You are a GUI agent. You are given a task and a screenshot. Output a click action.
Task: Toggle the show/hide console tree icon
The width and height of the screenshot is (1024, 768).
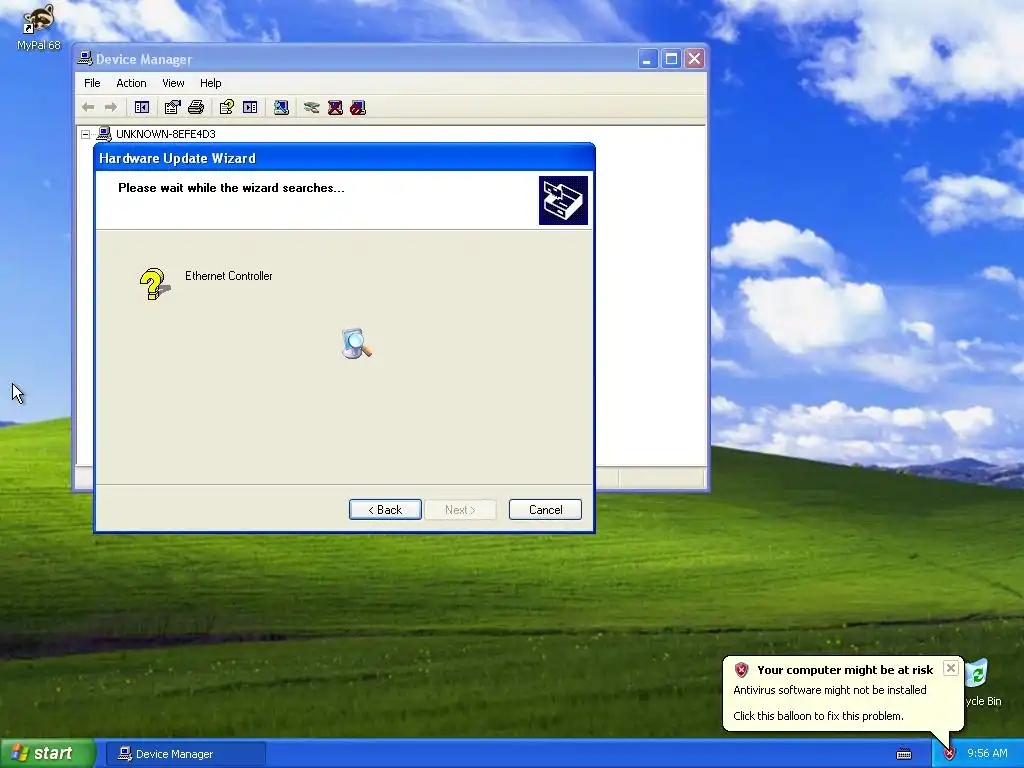(x=142, y=107)
